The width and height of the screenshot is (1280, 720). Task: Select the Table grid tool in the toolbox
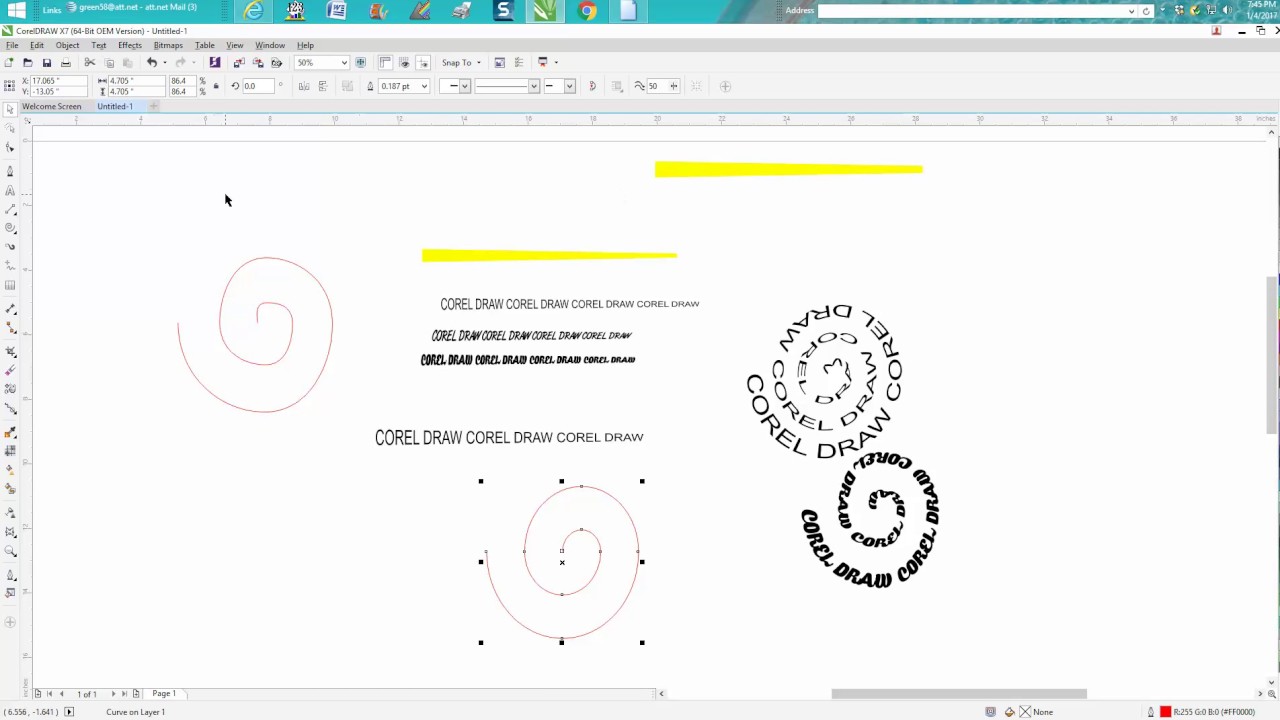(x=10, y=286)
